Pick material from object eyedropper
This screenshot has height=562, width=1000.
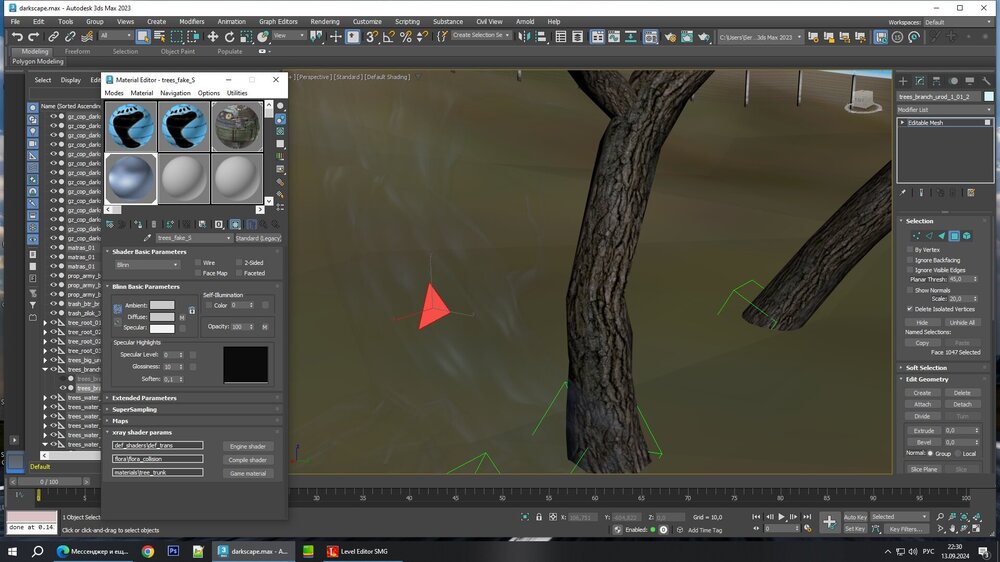tap(149, 238)
